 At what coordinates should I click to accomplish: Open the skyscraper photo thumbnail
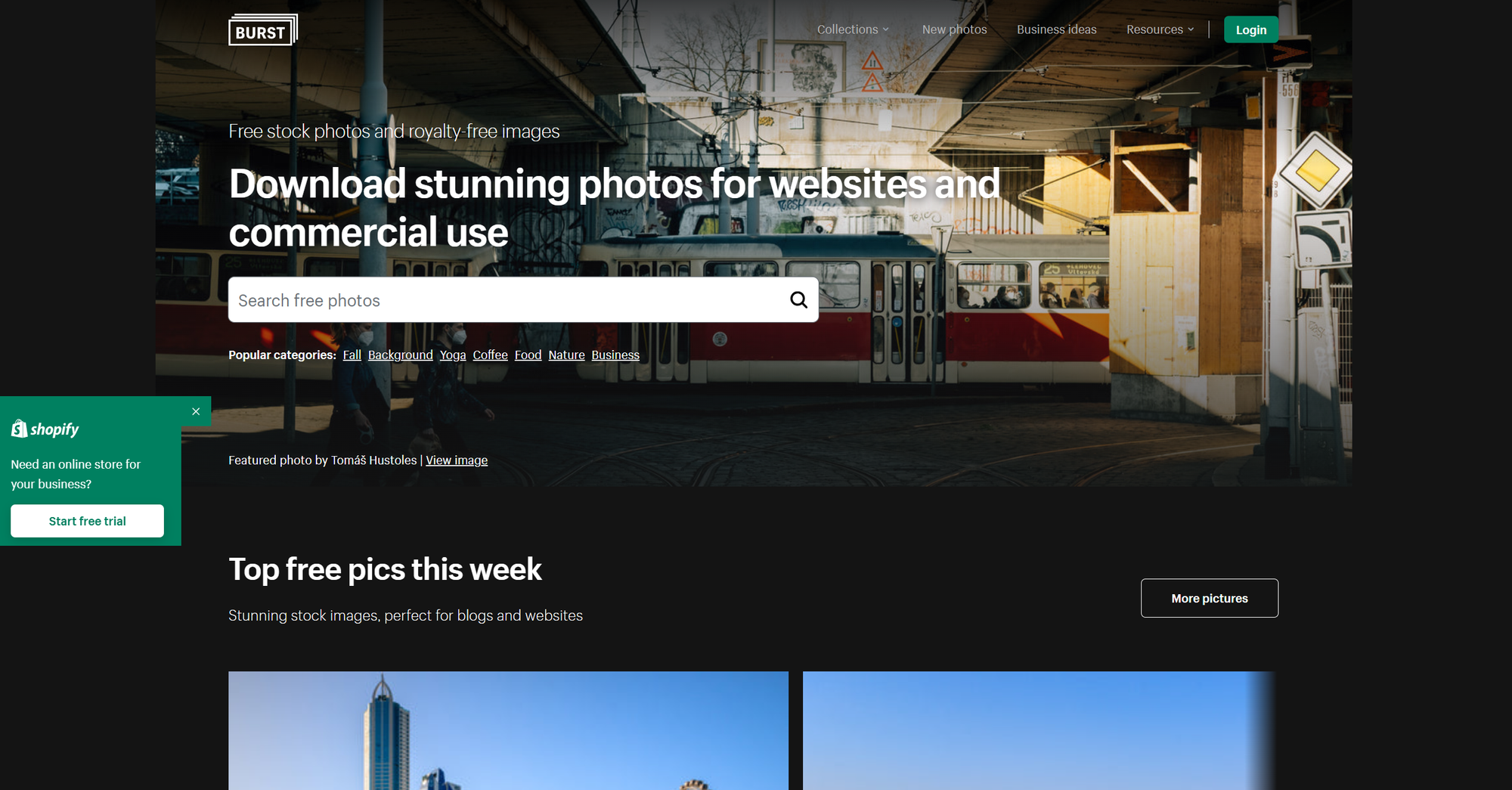[508, 730]
